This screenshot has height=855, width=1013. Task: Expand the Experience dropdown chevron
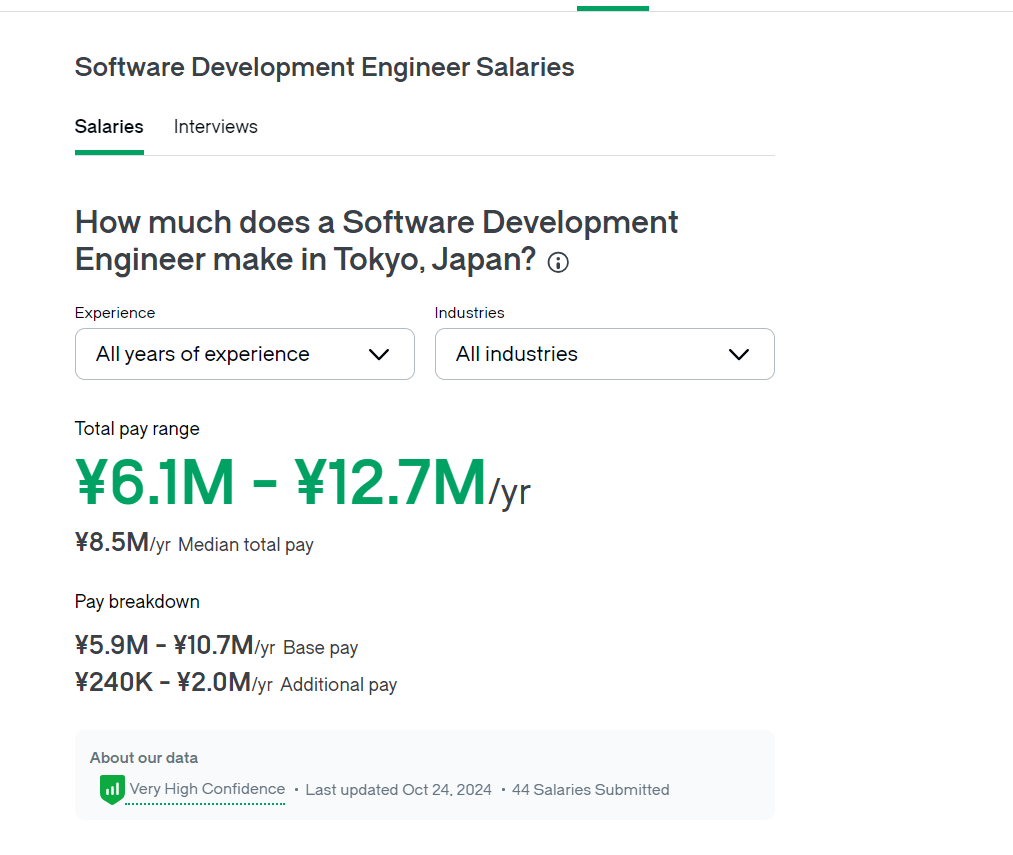379,354
